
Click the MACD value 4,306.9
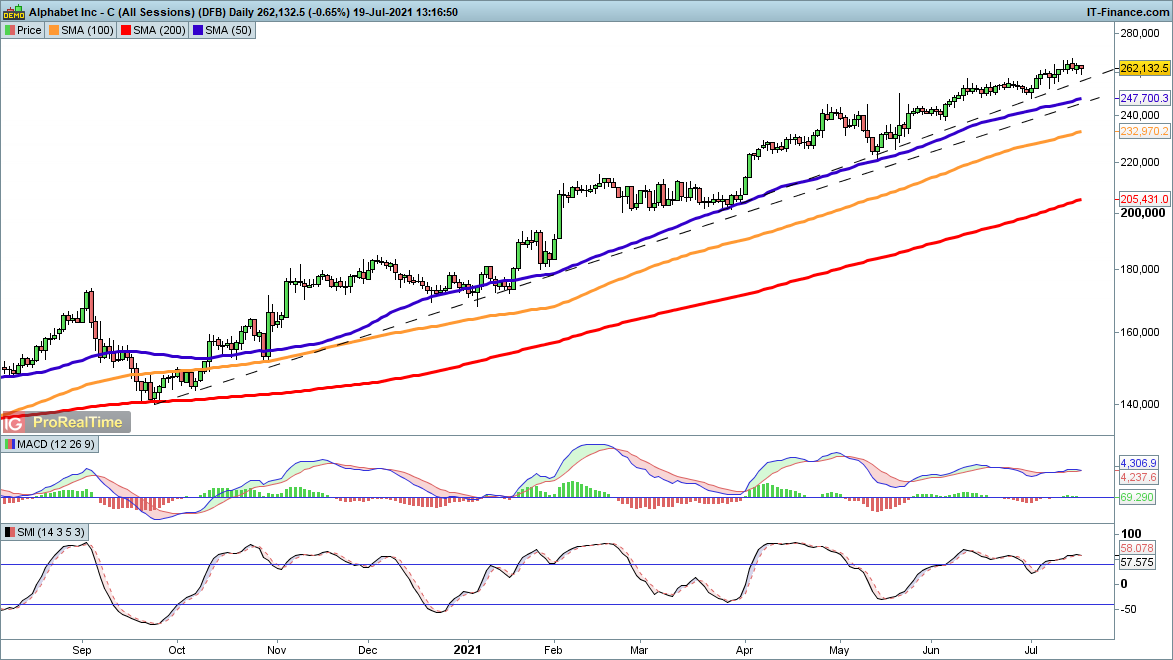click(1138, 463)
